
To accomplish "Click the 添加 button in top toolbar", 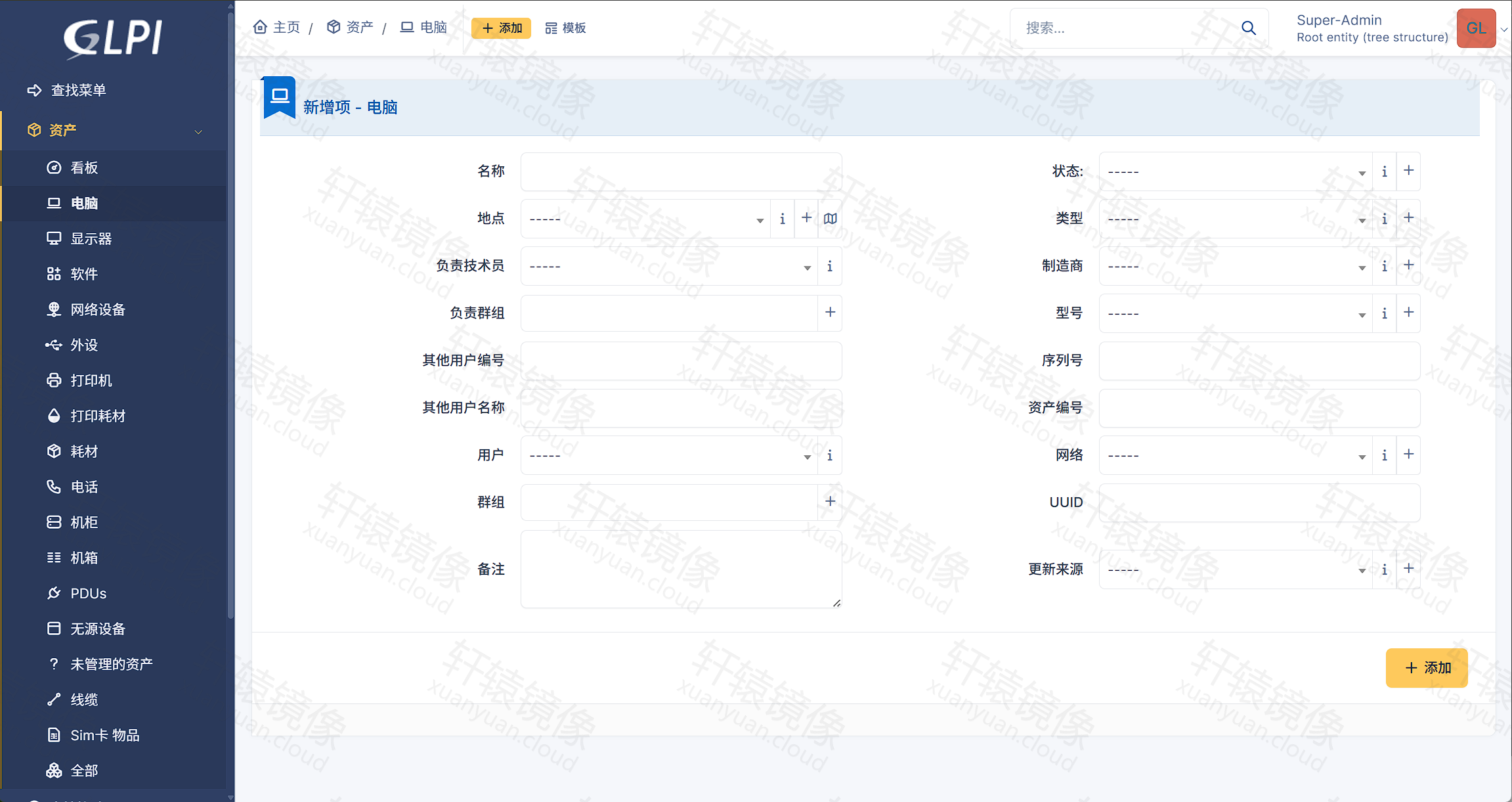I will tap(501, 28).
